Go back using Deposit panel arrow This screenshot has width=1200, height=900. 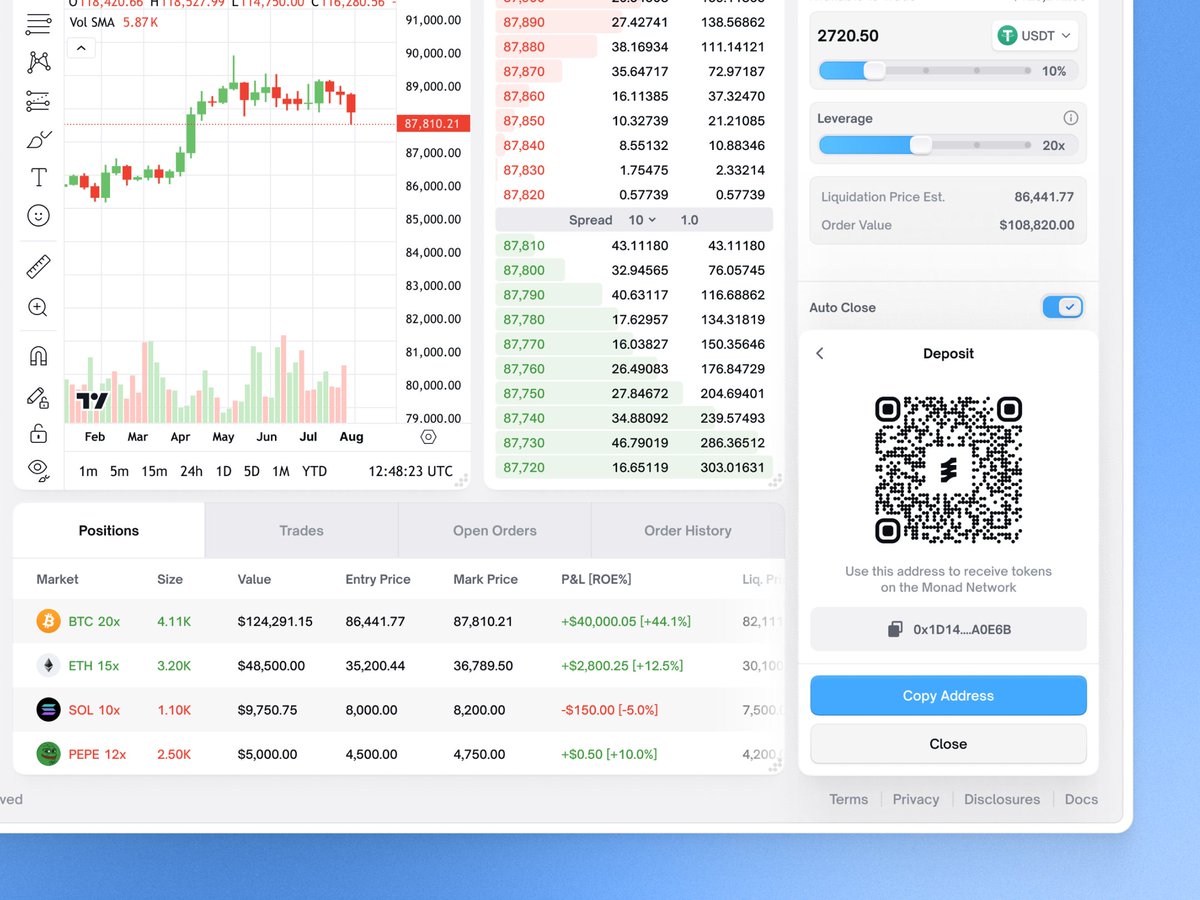[x=820, y=353]
